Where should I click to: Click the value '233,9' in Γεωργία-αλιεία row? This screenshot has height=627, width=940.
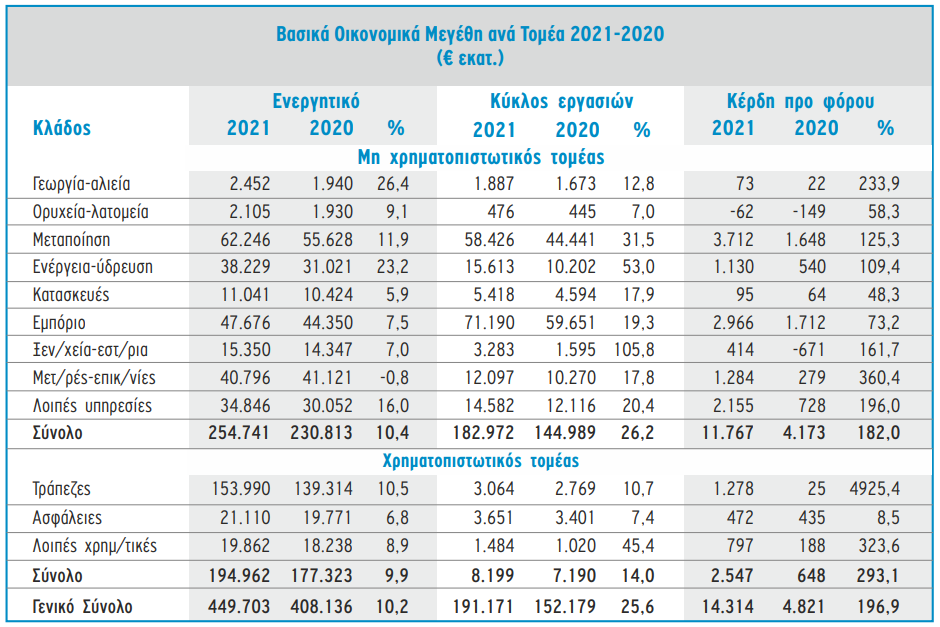[879, 183]
